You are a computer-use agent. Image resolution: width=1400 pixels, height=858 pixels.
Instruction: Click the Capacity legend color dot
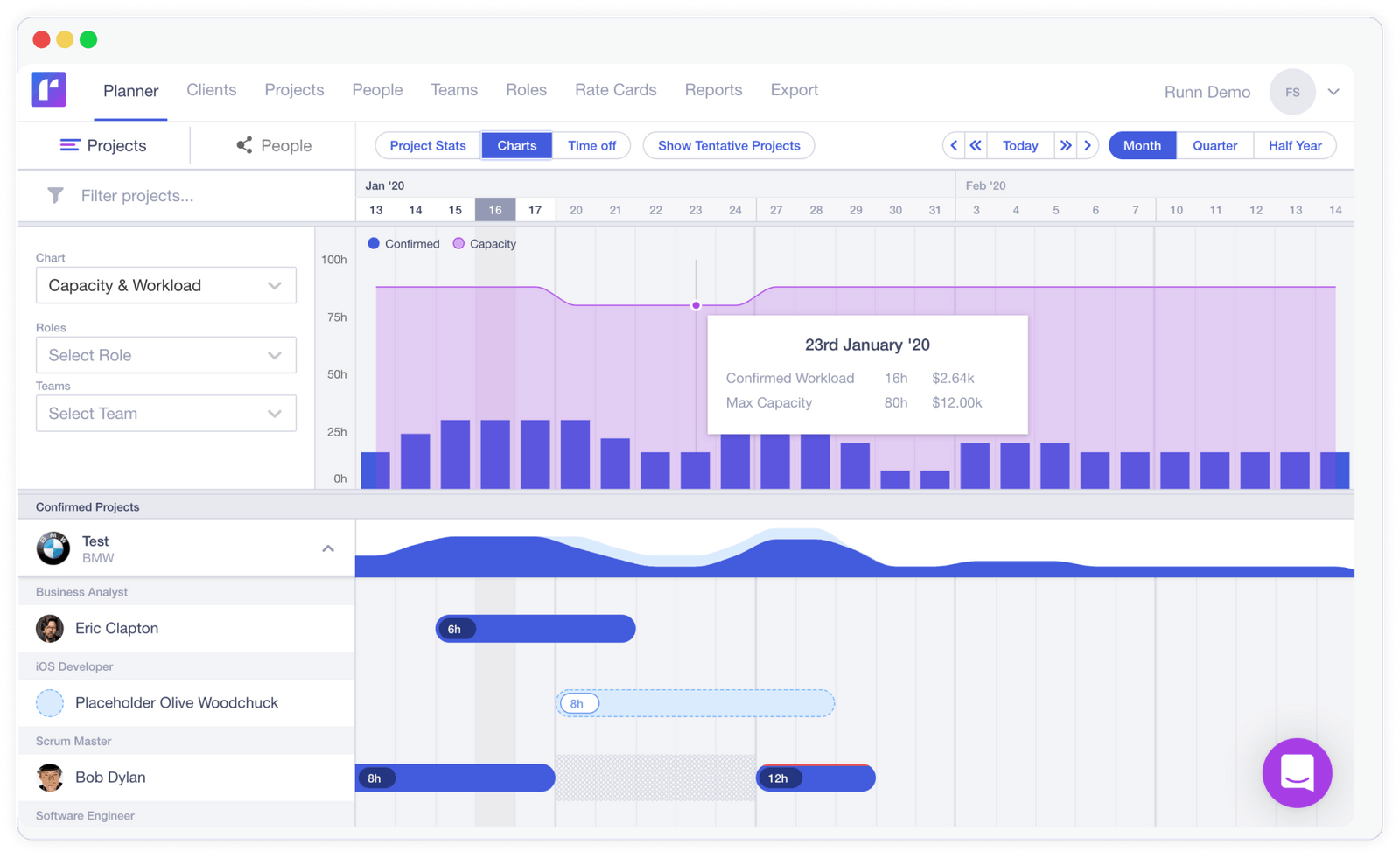pyautogui.click(x=458, y=243)
